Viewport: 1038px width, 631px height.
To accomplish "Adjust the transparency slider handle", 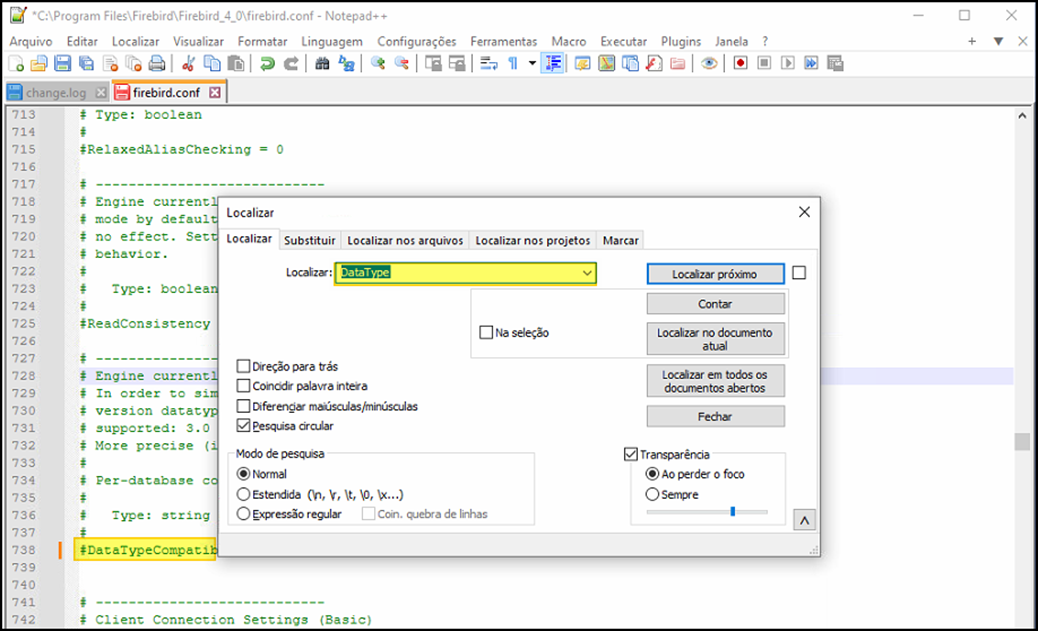I will tap(733, 511).
